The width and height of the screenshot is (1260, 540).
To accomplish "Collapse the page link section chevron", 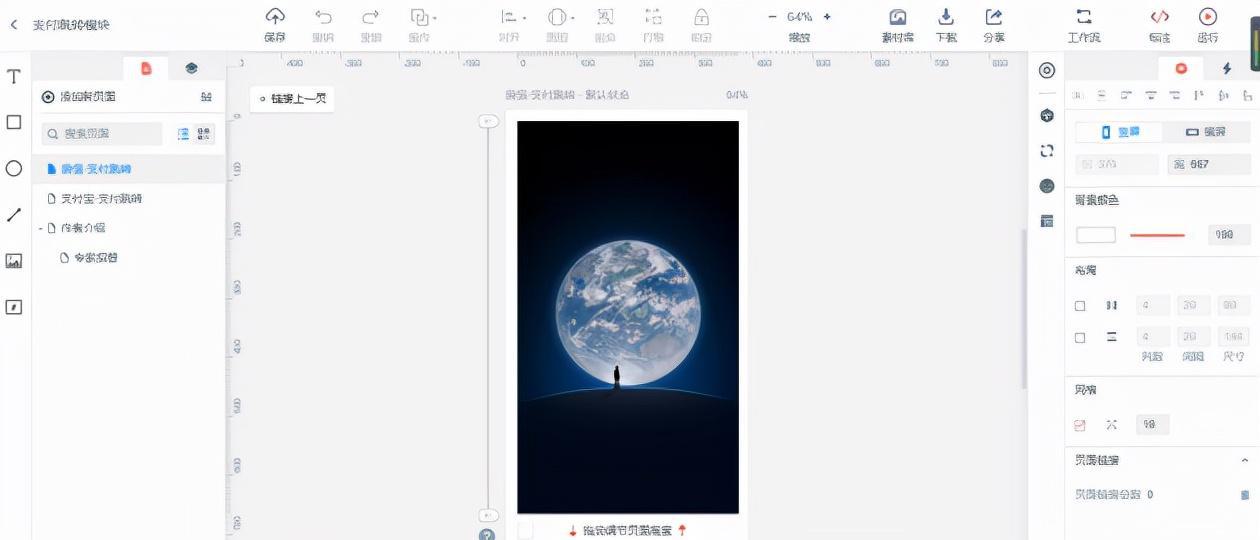I will (x=1244, y=460).
